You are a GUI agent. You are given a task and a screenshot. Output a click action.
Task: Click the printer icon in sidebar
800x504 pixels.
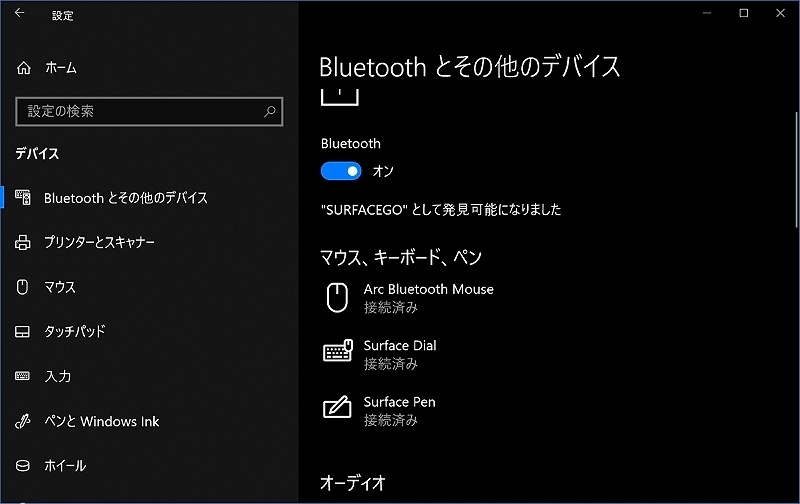pos(23,243)
